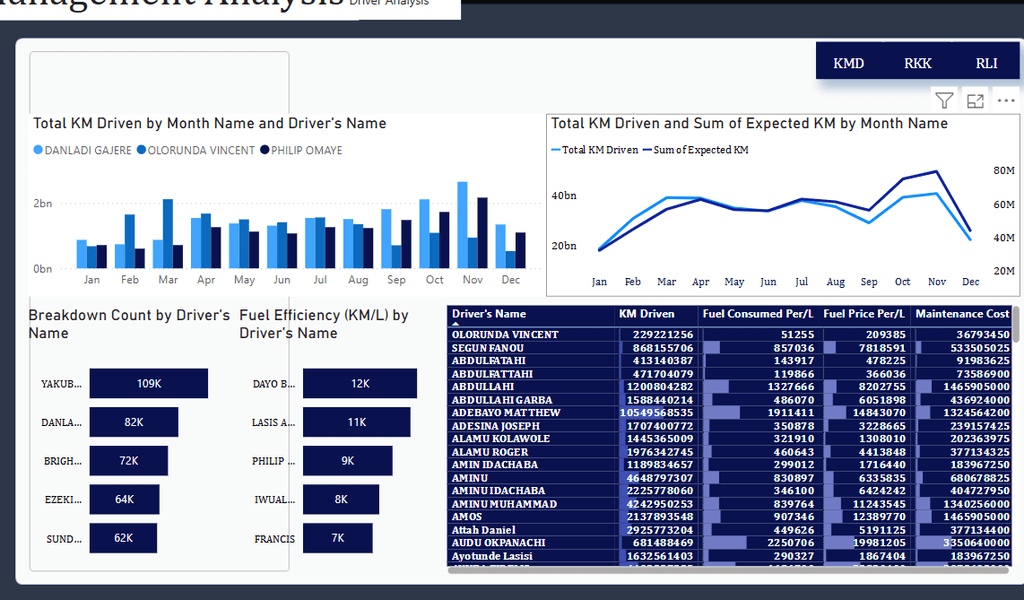Click the Jul label on line chart axis

tap(801, 282)
